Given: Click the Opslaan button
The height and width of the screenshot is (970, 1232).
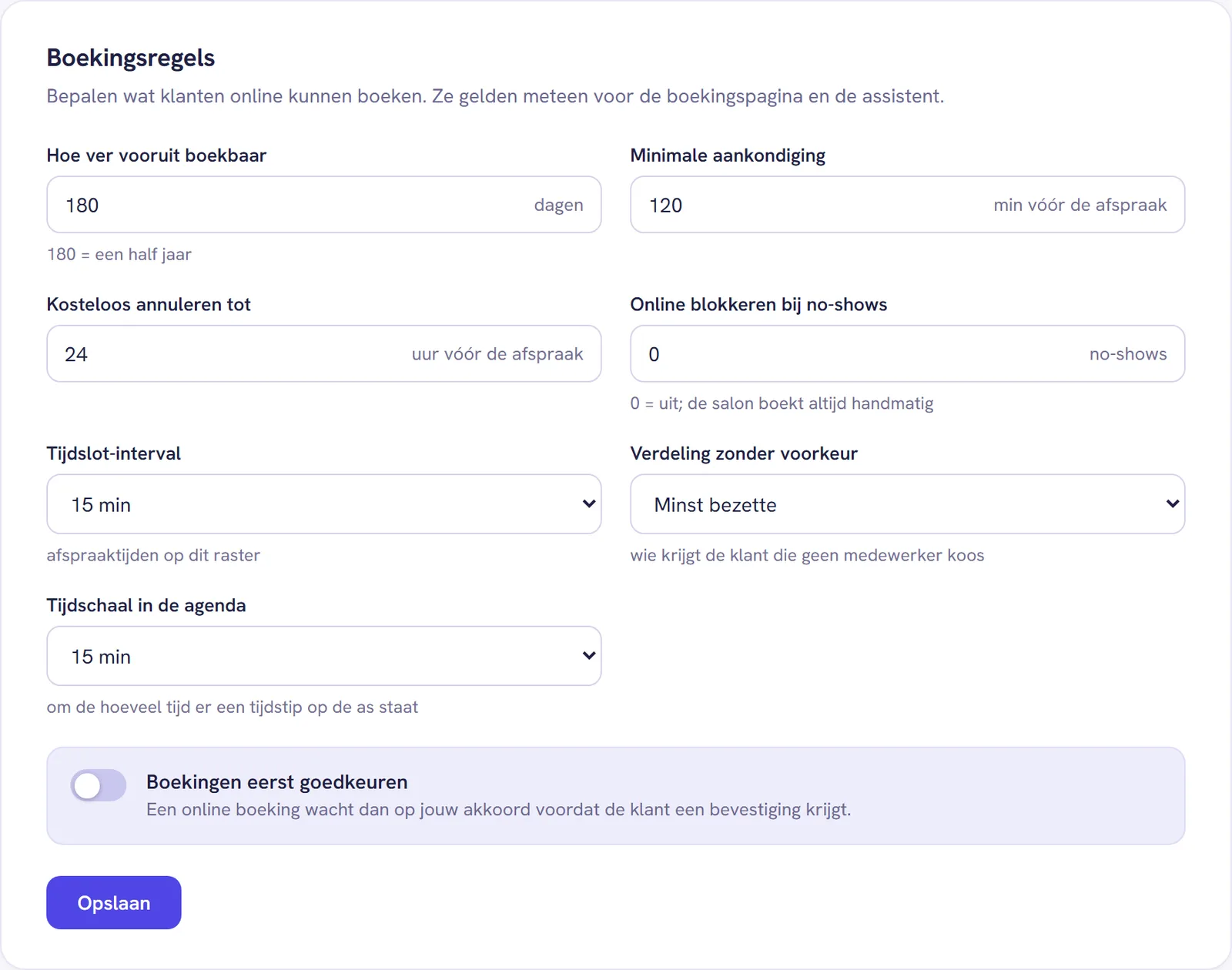Looking at the screenshot, I should (x=114, y=902).
